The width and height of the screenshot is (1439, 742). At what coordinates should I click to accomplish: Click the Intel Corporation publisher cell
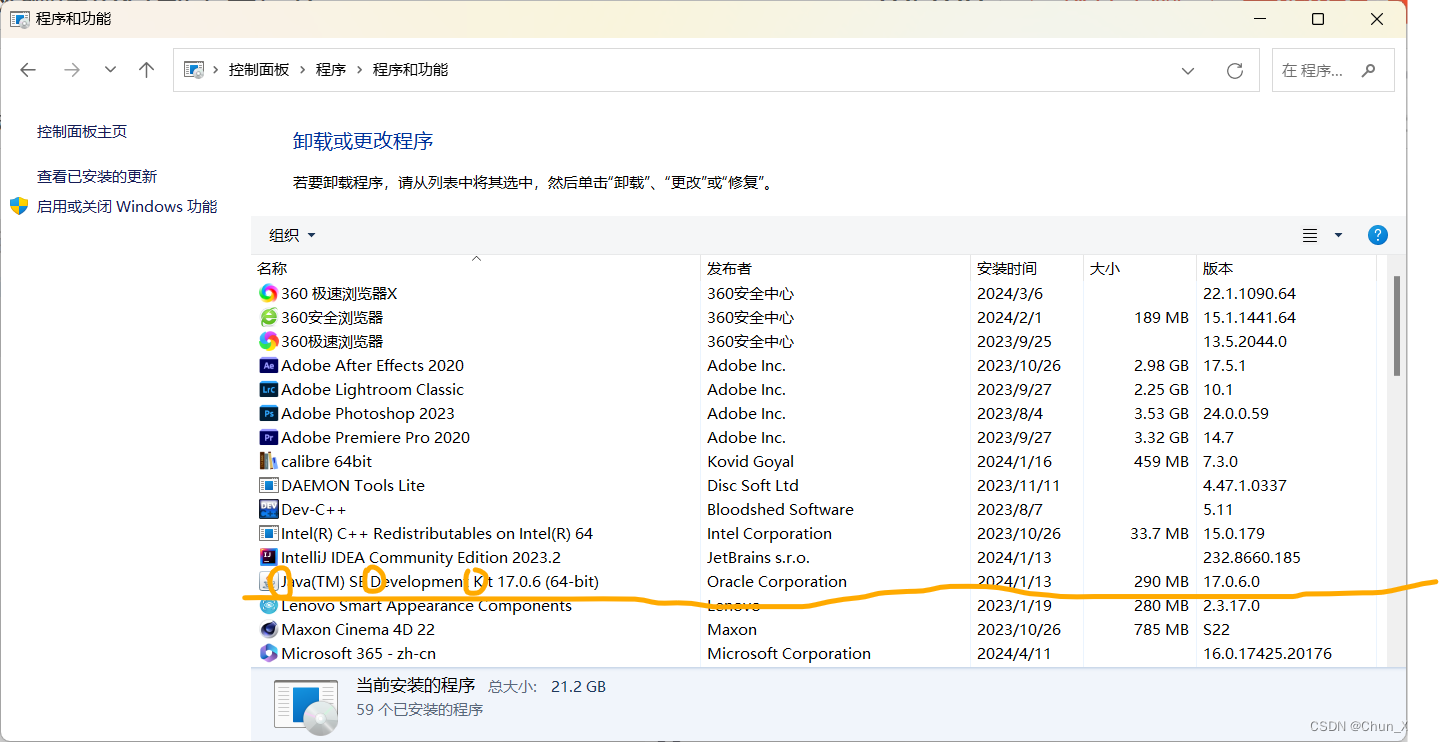(769, 534)
